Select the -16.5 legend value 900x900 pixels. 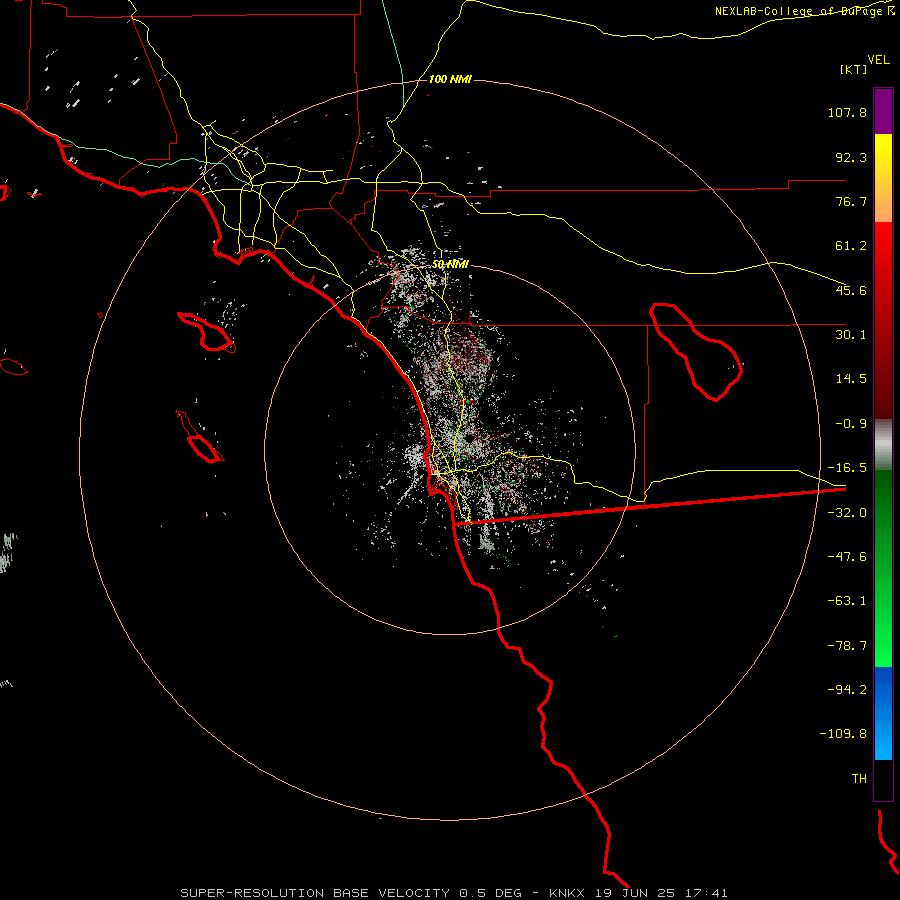click(847, 468)
